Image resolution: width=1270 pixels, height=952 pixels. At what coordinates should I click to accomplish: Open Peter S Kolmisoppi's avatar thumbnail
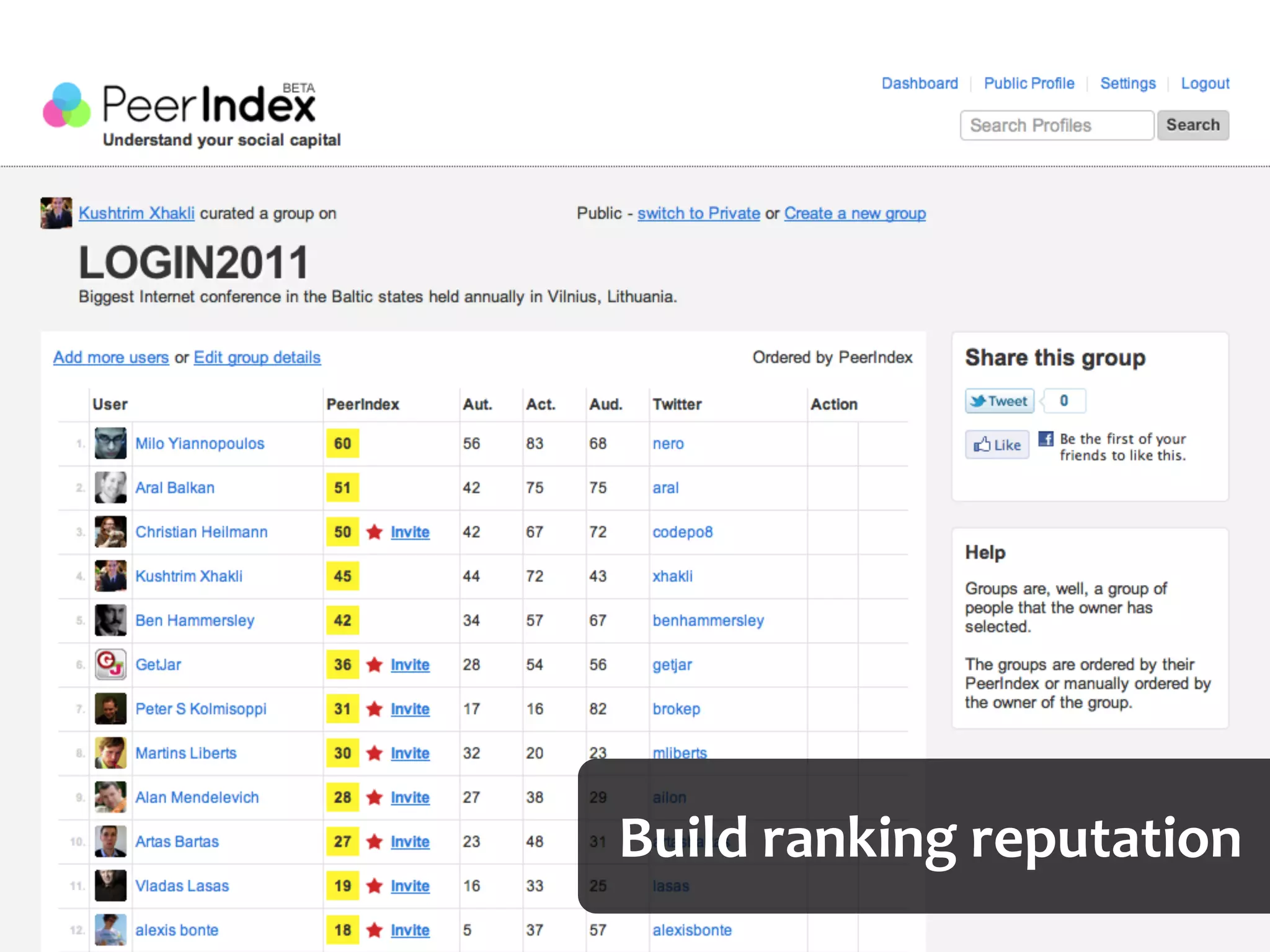[110, 708]
